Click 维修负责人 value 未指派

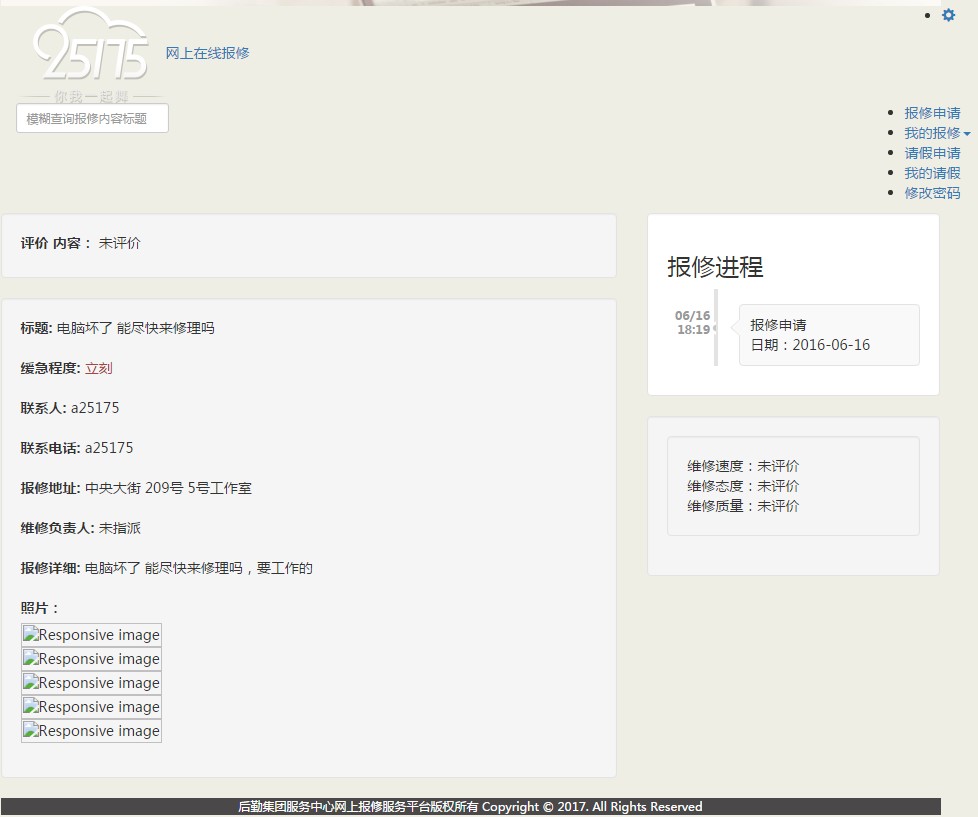pos(120,528)
